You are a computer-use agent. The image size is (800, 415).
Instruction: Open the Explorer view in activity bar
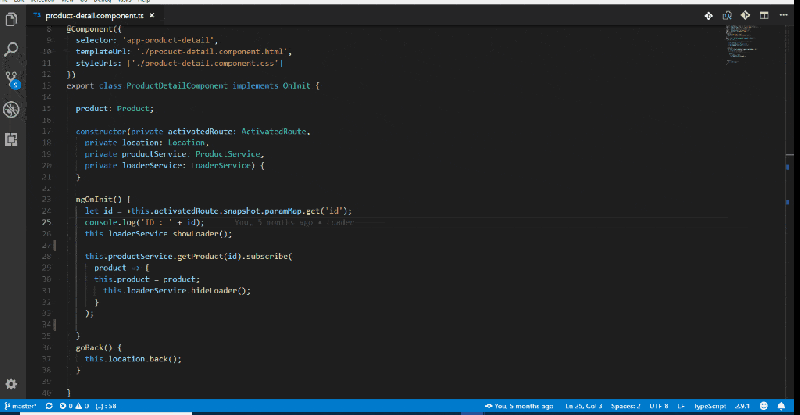[11, 19]
